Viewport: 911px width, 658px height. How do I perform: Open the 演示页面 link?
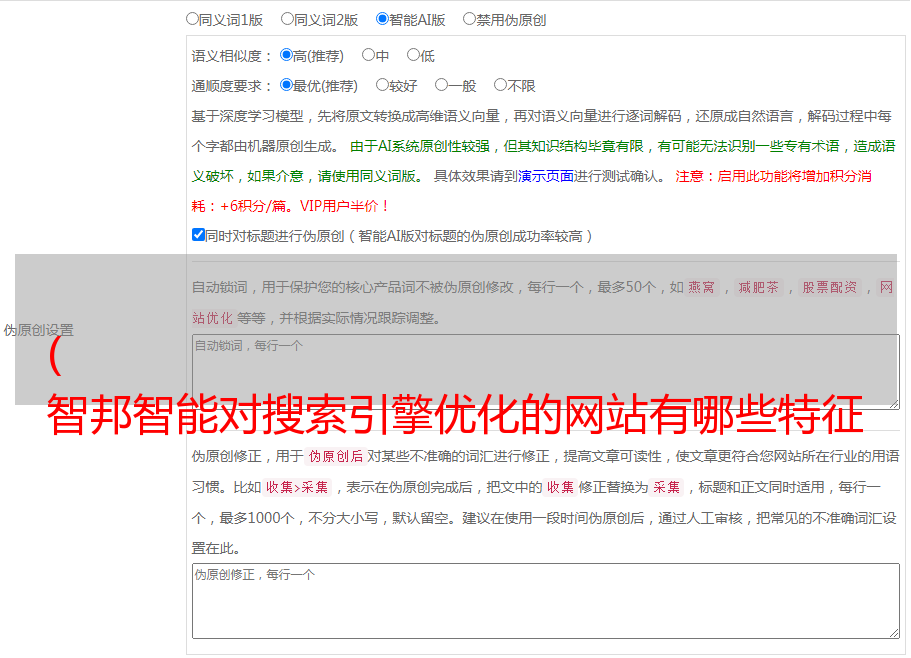click(546, 176)
